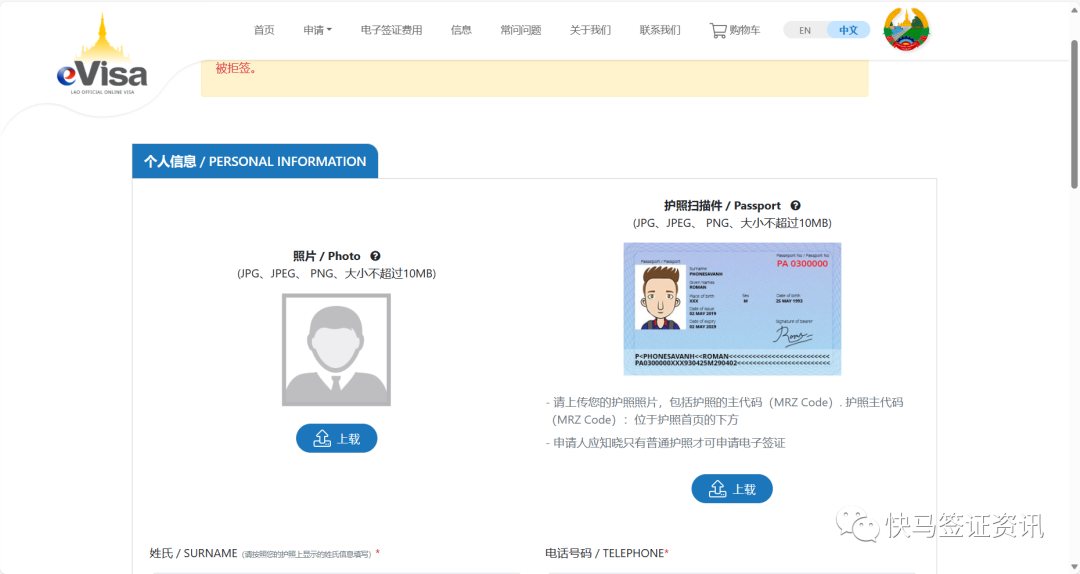Click the 被拒签 warning text
Viewport: 1080px width, 574px height.
point(236,68)
